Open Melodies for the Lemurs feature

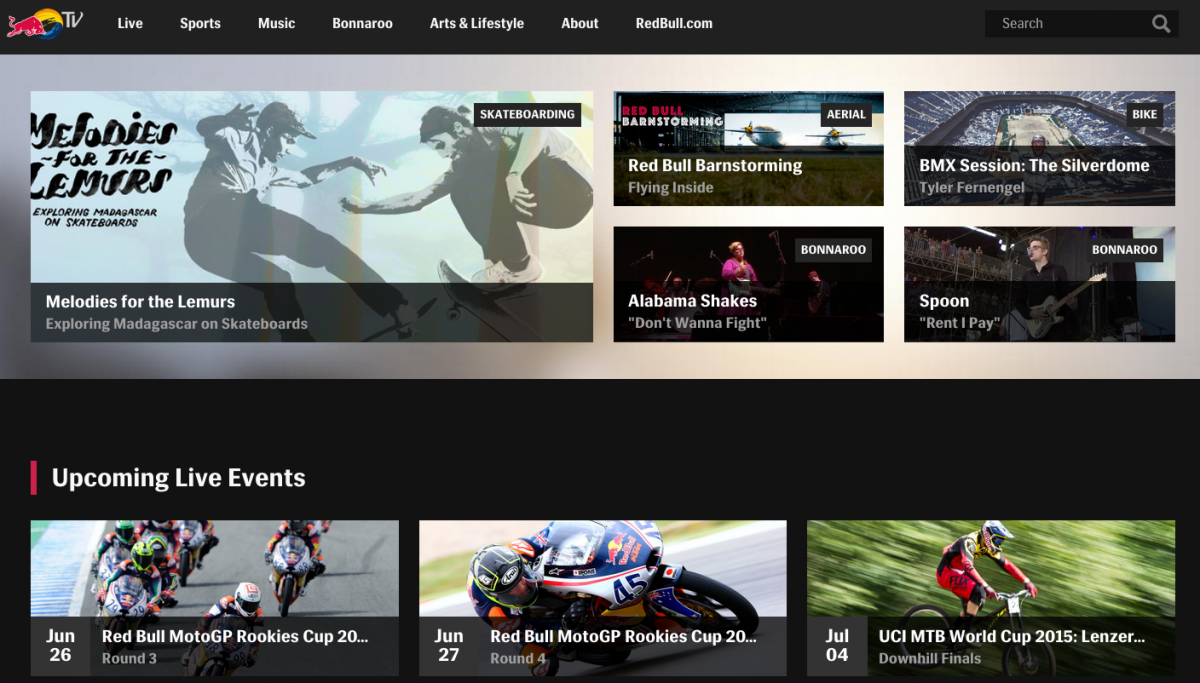pos(311,217)
